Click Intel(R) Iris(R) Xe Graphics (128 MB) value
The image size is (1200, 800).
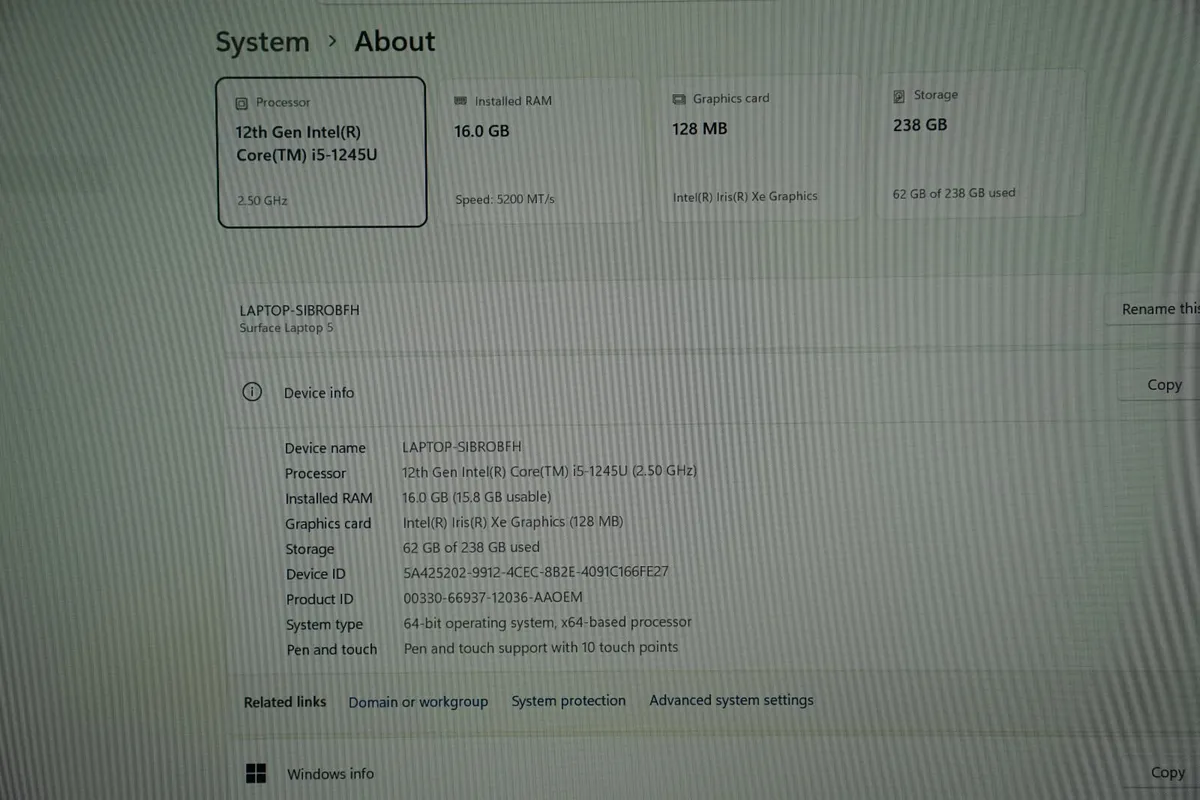coord(513,522)
